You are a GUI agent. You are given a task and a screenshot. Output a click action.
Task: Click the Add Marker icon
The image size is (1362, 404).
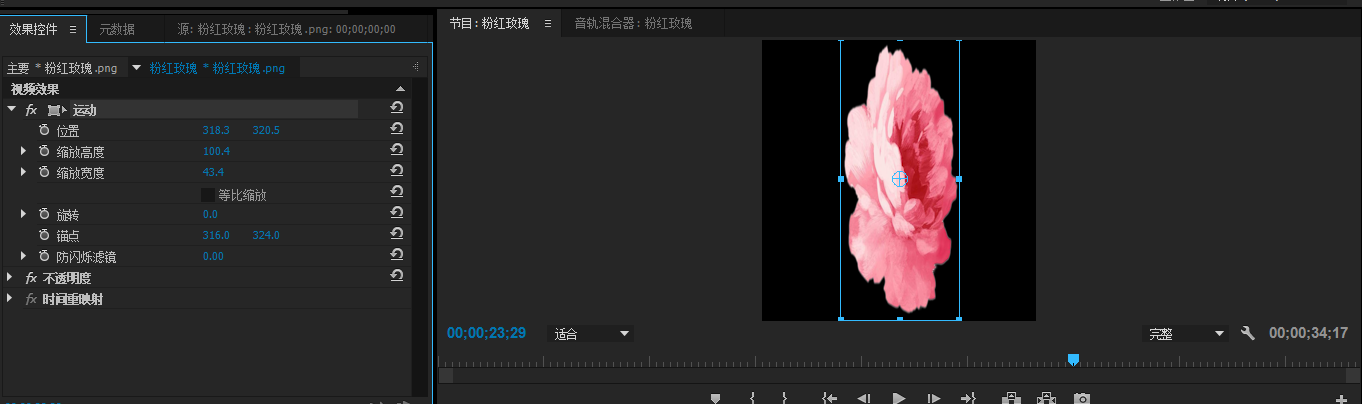tap(715, 398)
